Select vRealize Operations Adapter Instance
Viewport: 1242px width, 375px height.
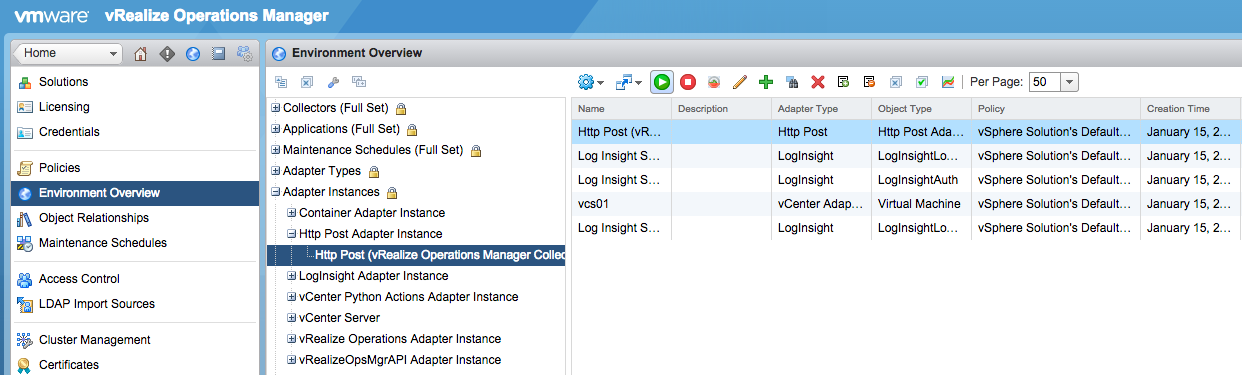(400, 339)
